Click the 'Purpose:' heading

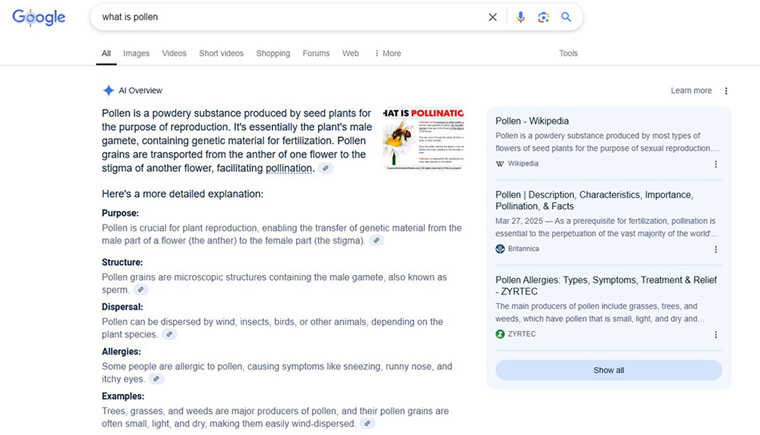click(120, 213)
